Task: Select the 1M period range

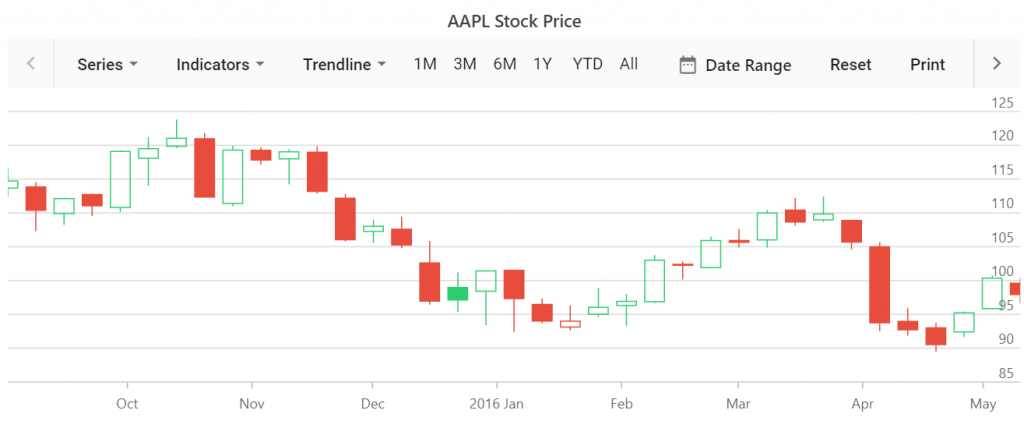Action: 425,64
